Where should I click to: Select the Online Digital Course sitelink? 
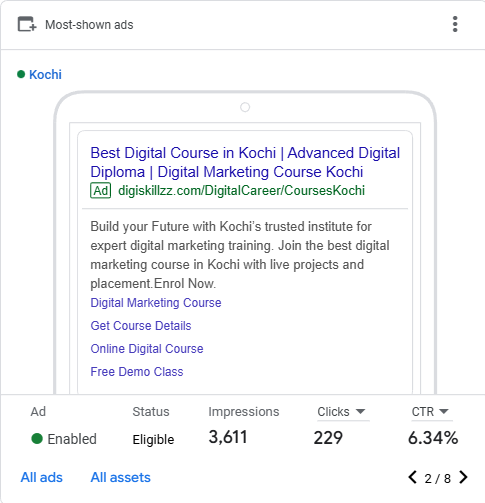147,349
